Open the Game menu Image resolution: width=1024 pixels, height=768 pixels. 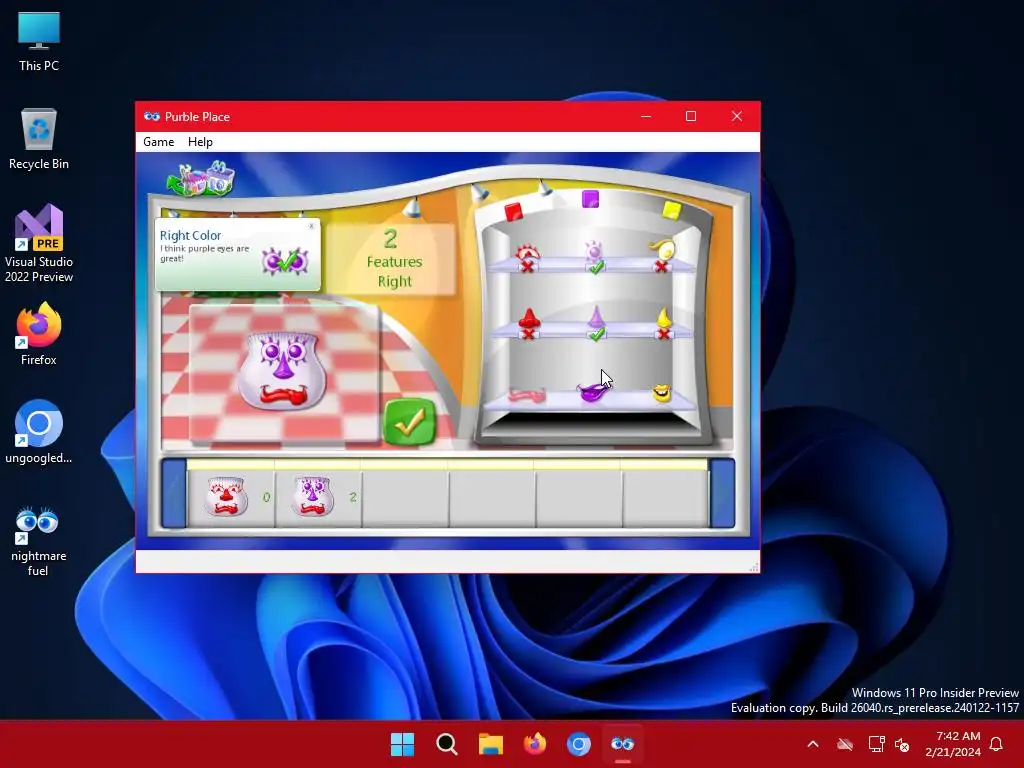coord(159,142)
